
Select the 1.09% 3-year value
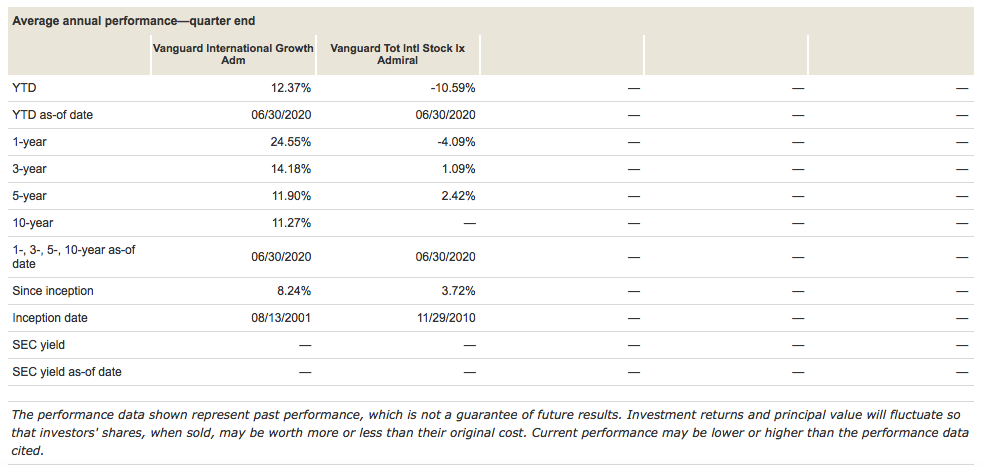(x=457, y=168)
